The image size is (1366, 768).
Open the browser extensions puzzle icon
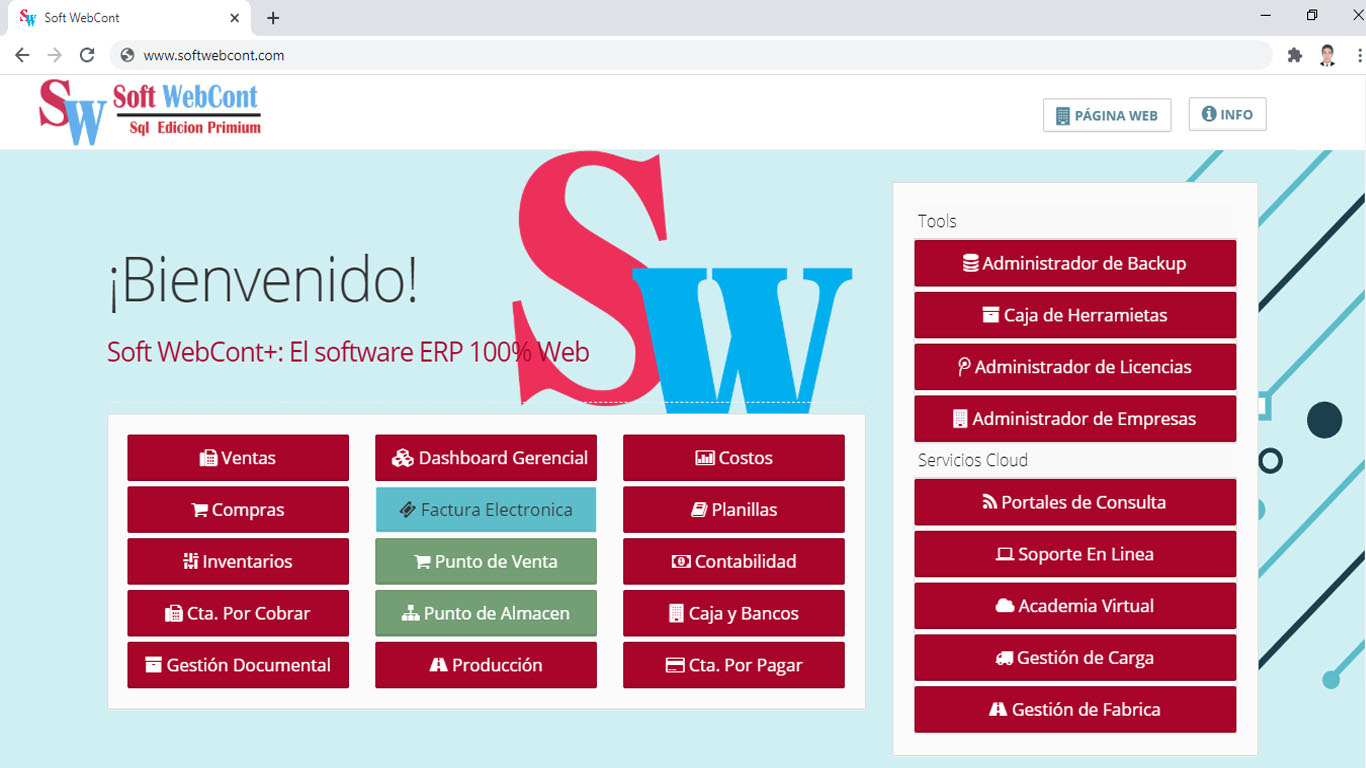coord(1295,55)
